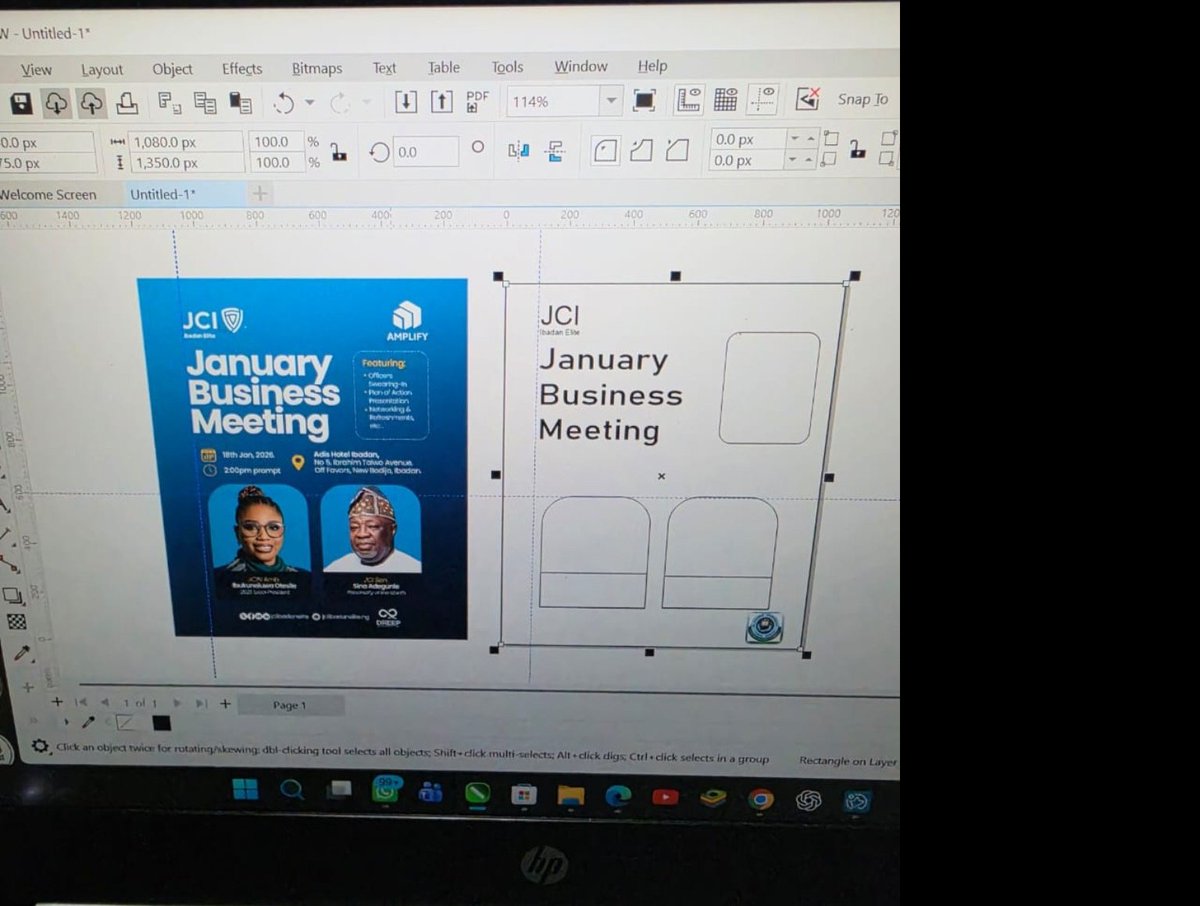Mirror the selection vertically
1200x906 pixels.
point(555,151)
